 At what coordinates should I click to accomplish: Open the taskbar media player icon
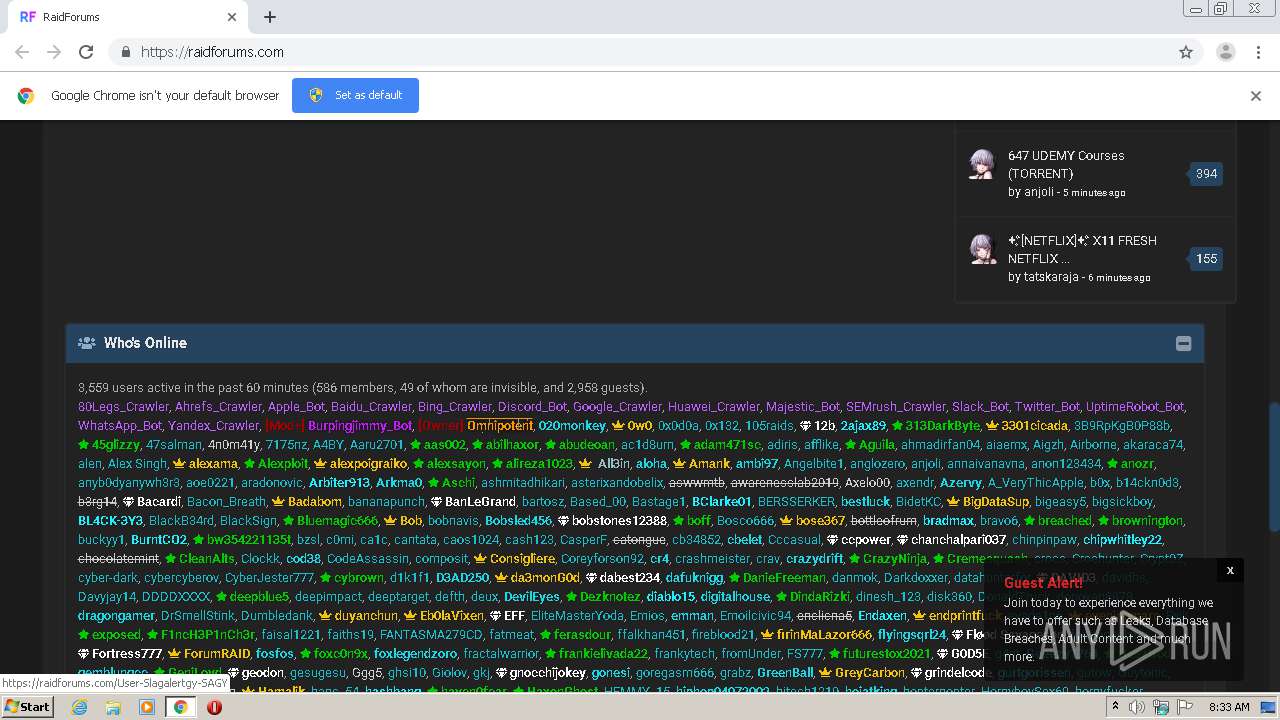click(147, 706)
